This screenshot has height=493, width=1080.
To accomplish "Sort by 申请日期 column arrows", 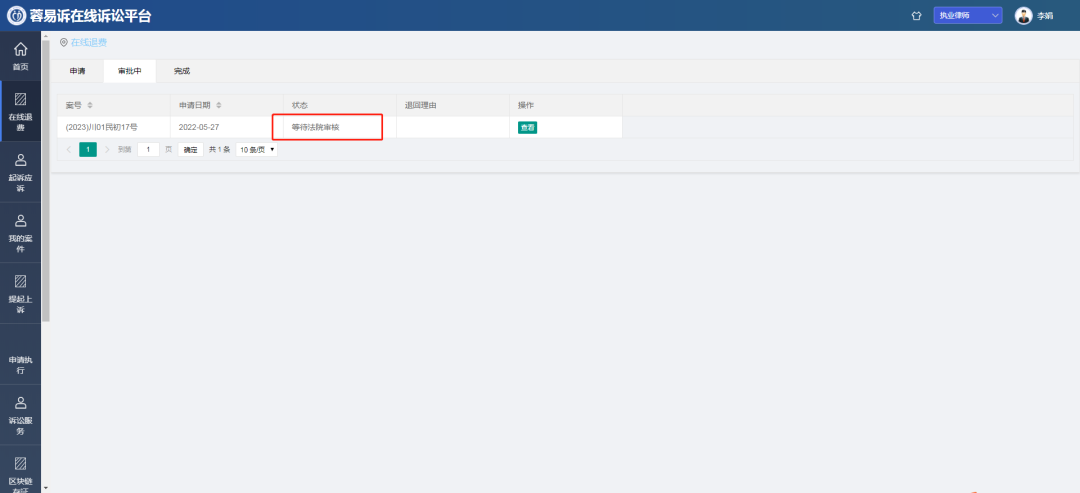I will coord(219,105).
